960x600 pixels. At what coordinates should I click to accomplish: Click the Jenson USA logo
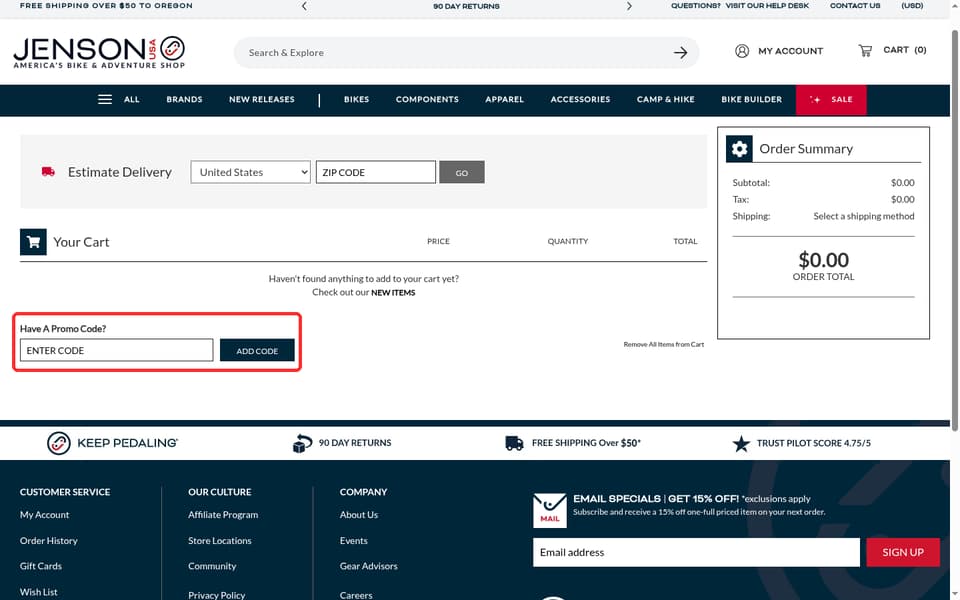[99, 52]
